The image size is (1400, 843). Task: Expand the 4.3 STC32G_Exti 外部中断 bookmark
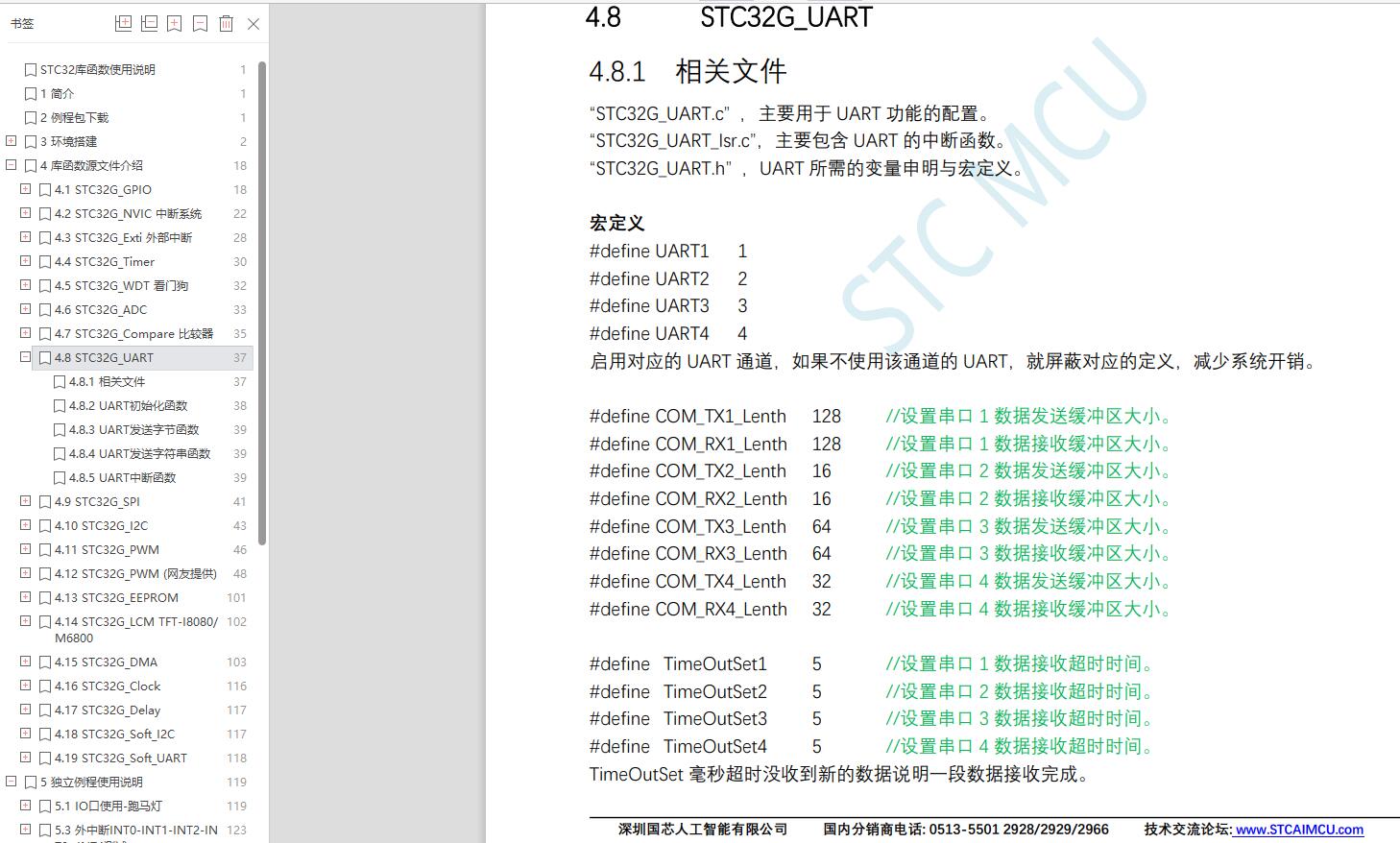(x=26, y=237)
